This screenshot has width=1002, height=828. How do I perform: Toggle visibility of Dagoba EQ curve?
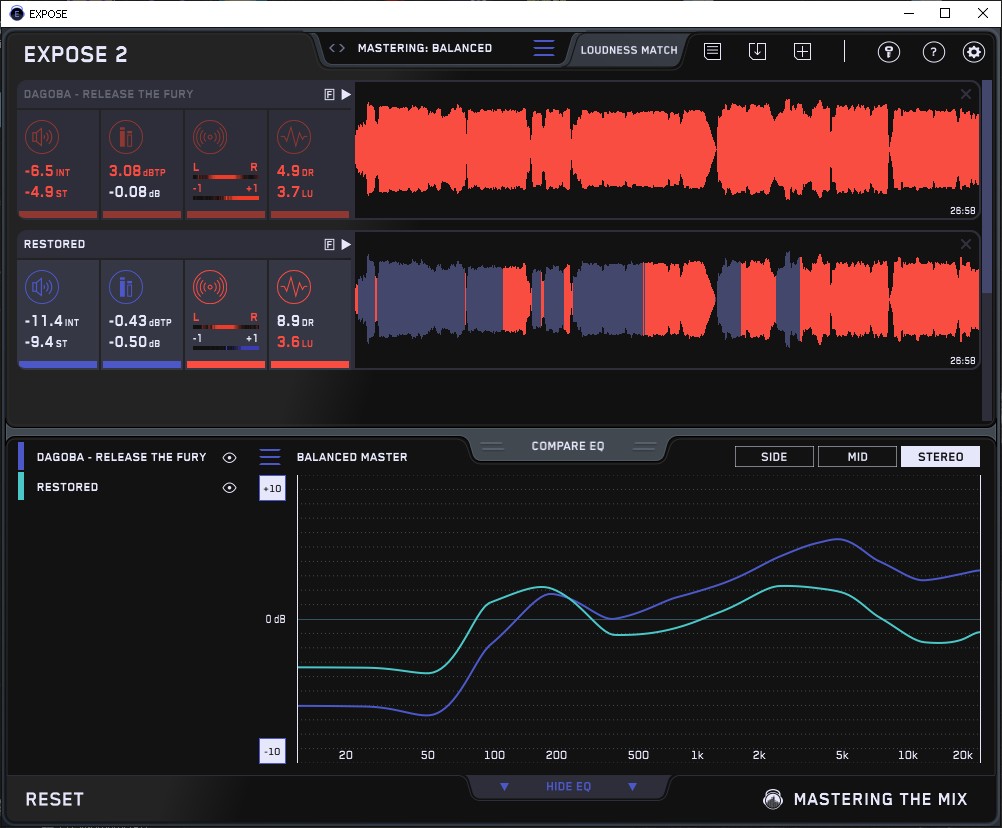tap(229, 457)
